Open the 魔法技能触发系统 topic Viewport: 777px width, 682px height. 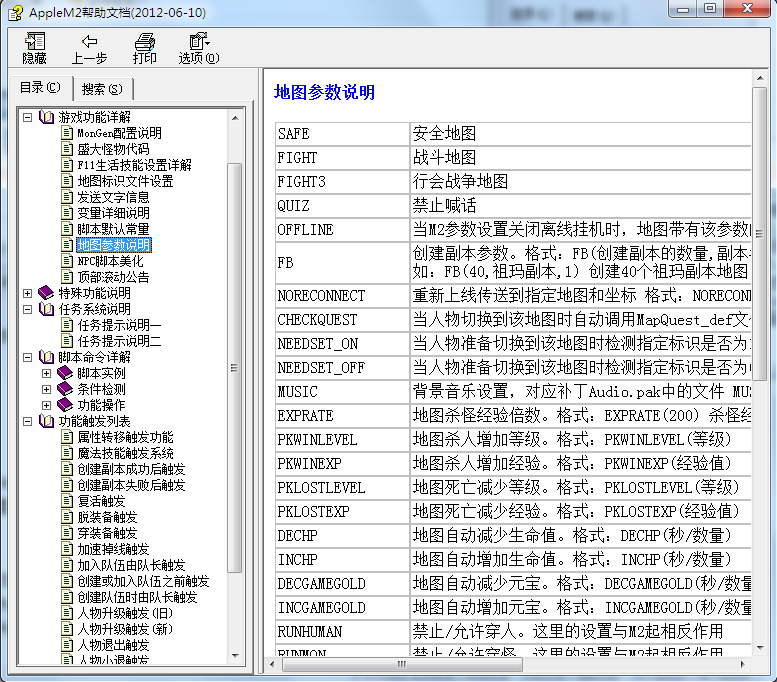pos(125,453)
